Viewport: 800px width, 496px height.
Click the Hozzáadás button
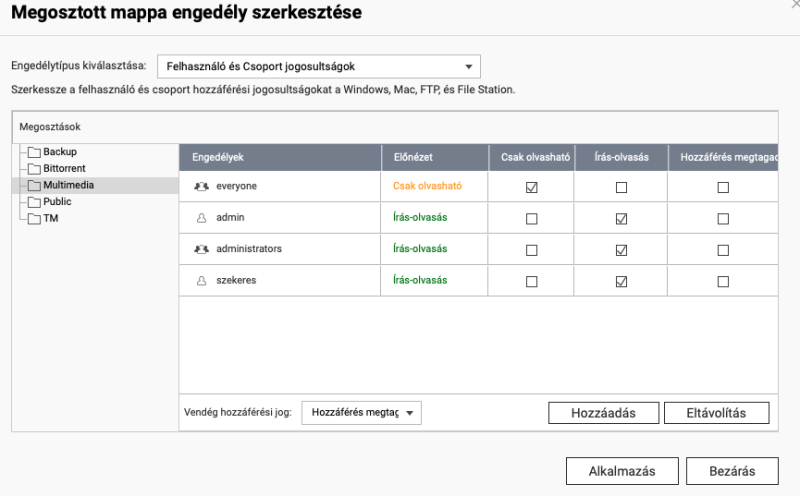pos(604,413)
